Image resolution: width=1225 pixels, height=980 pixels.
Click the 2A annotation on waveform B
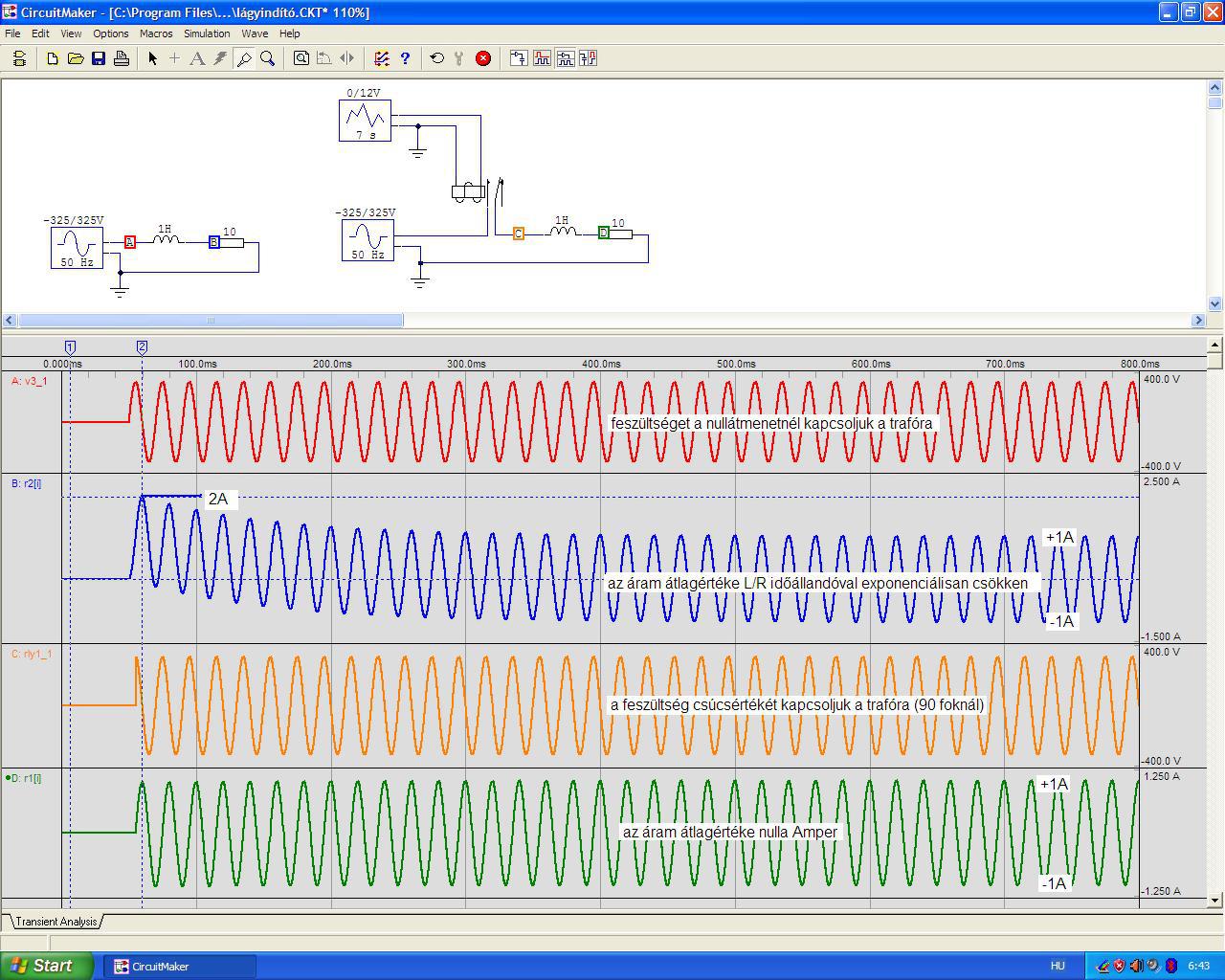pyautogui.click(x=218, y=499)
